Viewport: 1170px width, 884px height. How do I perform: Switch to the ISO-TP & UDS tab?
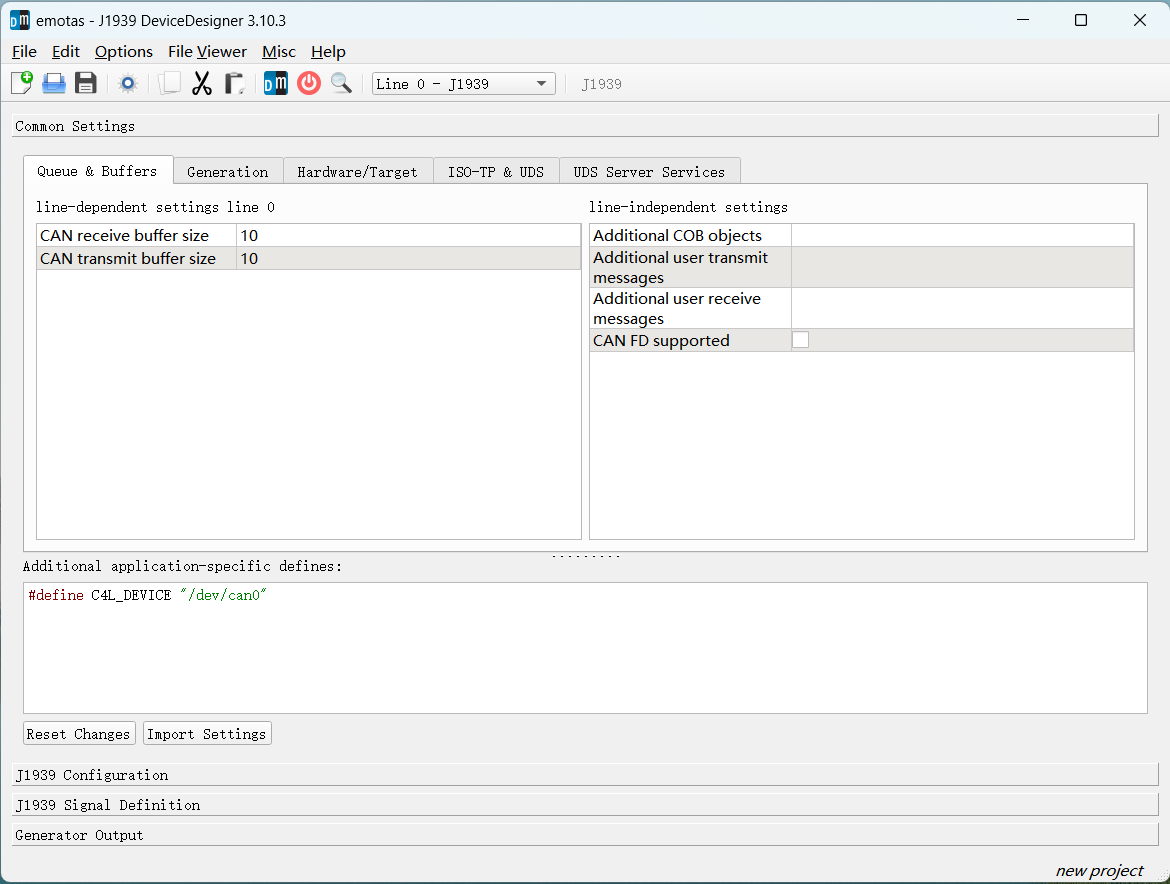tap(496, 172)
